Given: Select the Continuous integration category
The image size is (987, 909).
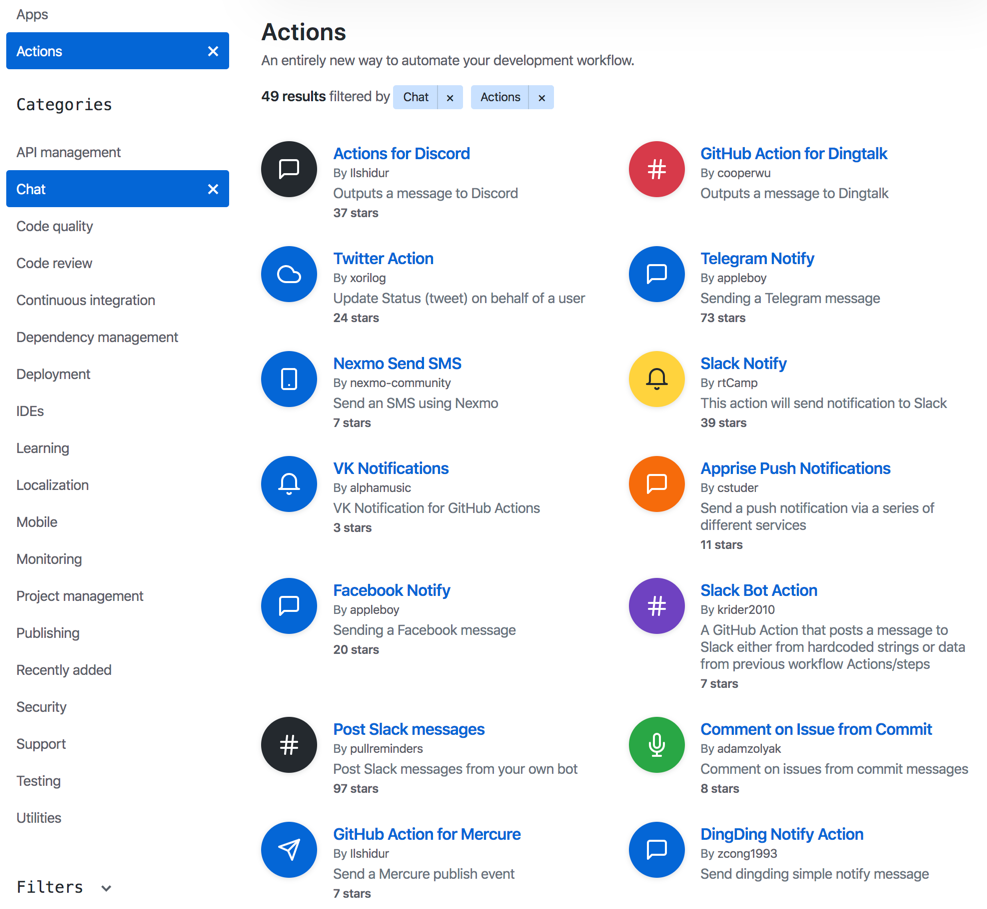Looking at the screenshot, I should 85,300.
